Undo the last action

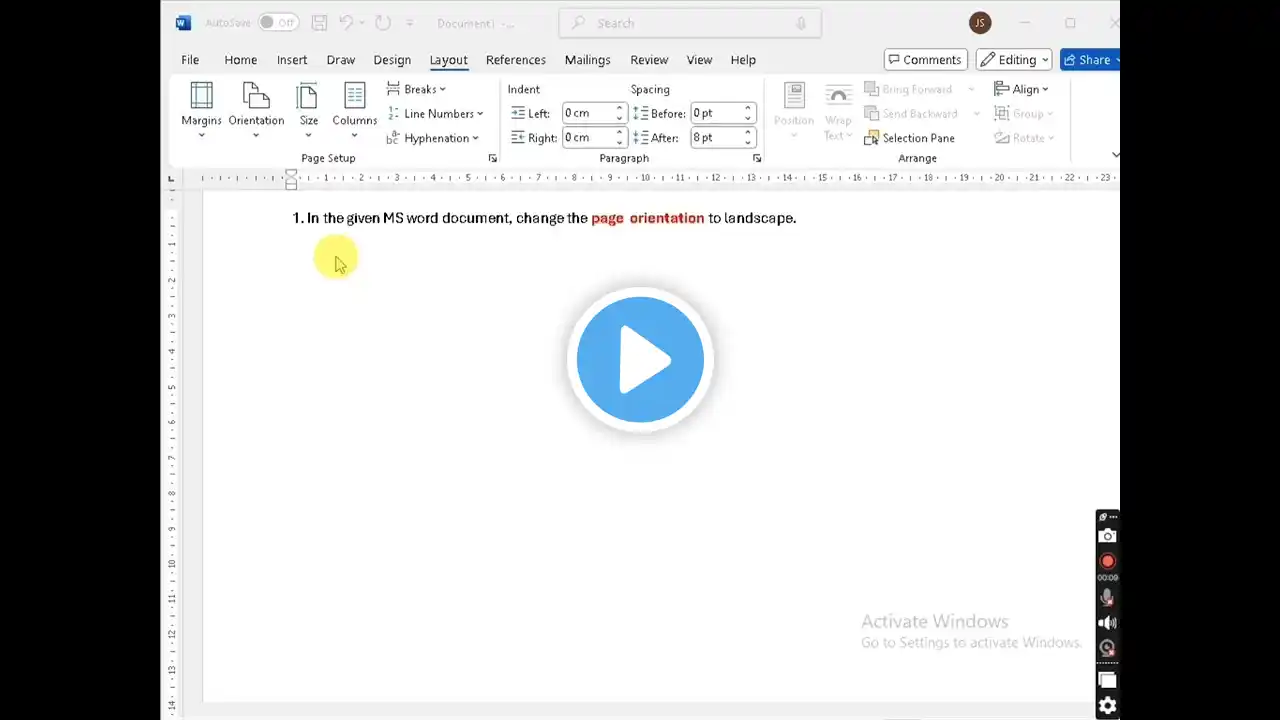(x=346, y=23)
